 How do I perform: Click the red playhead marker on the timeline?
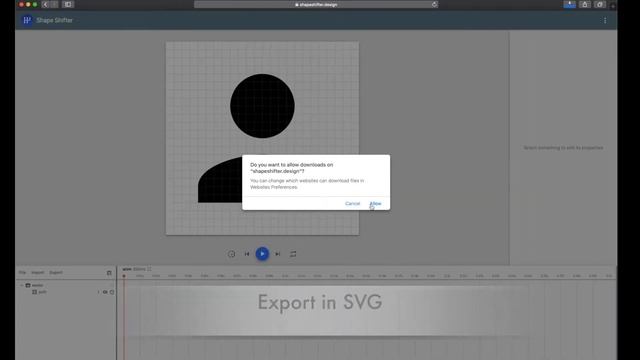(x=124, y=276)
